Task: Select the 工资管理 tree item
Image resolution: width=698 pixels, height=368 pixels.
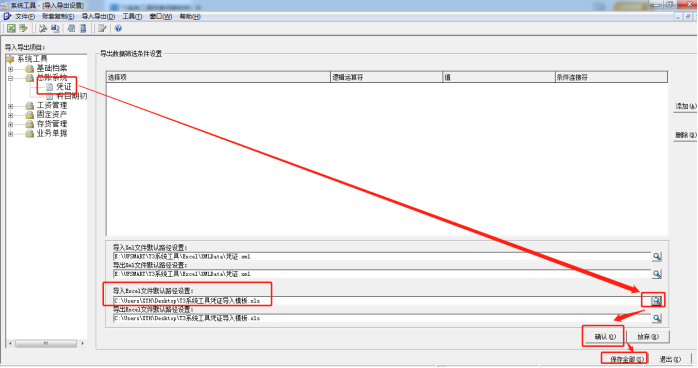Action: tap(52, 106)
